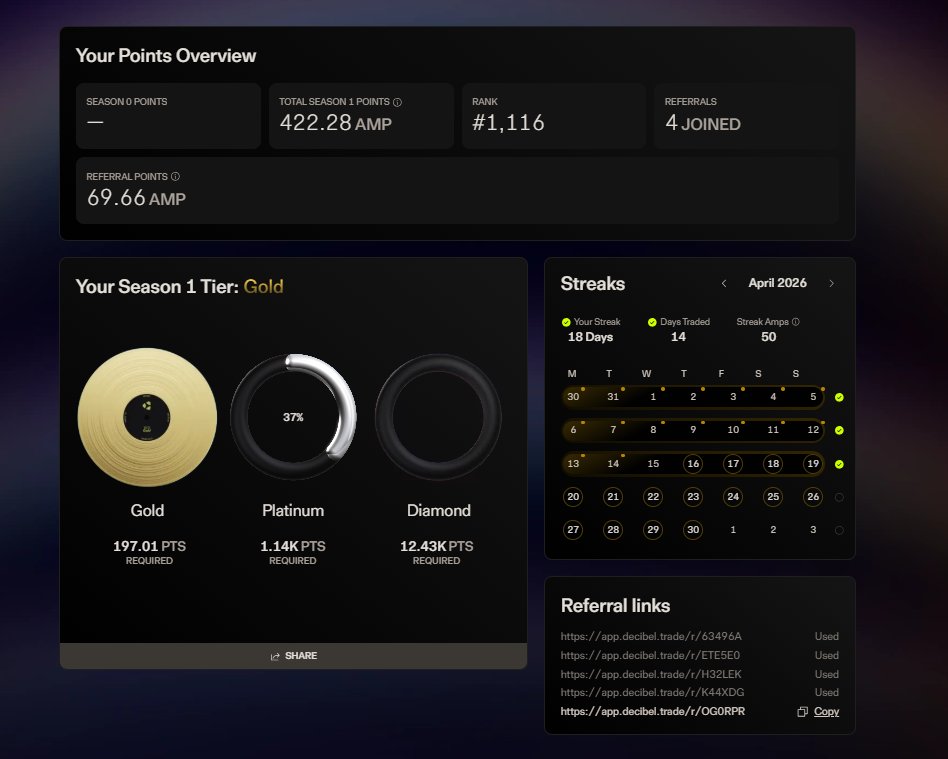Click green check for week of April 6

click(839, 431)
